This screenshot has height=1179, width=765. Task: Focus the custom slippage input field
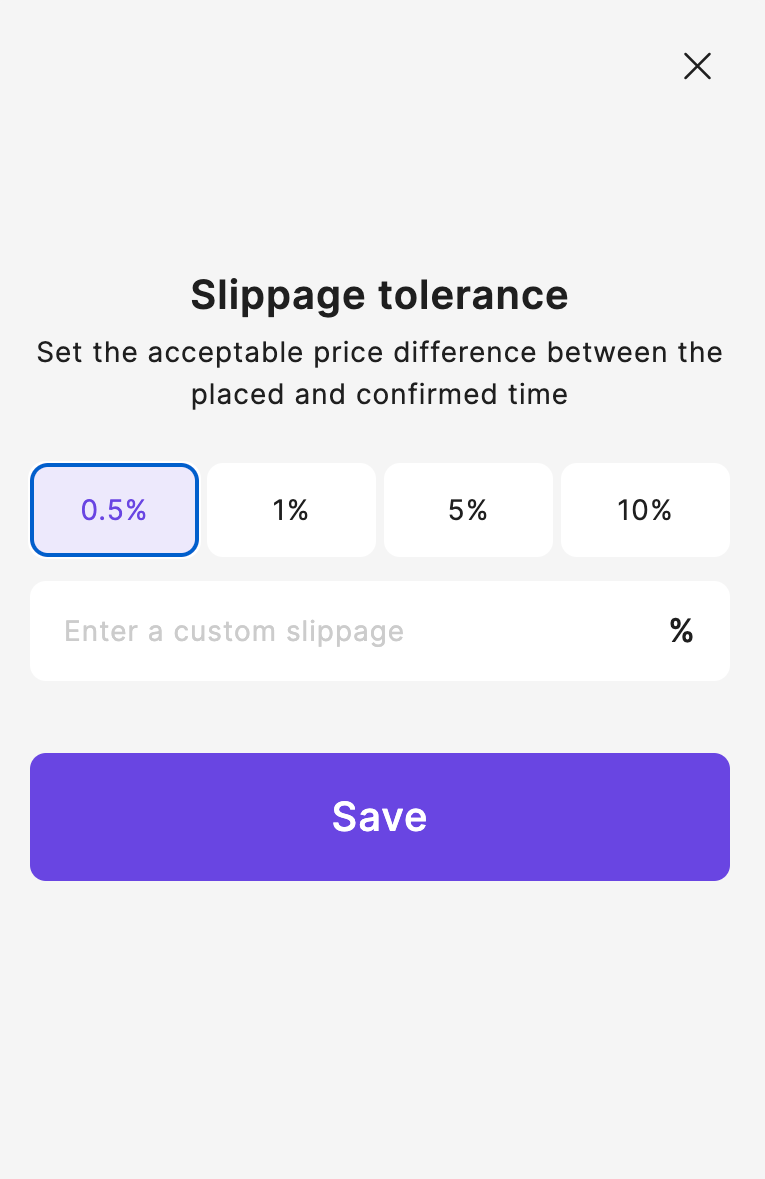pos(380,631)
